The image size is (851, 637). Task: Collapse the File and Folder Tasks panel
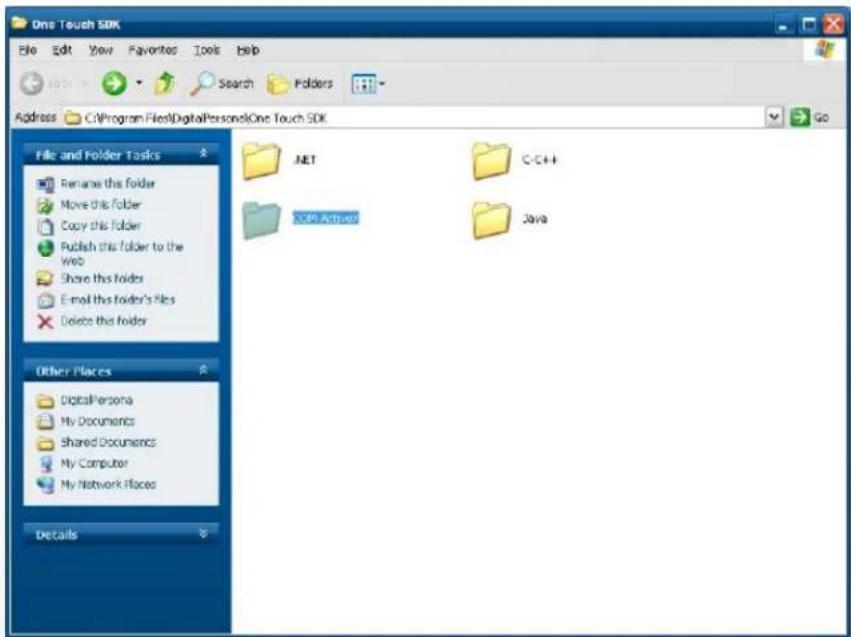click(x=204, y=154)
